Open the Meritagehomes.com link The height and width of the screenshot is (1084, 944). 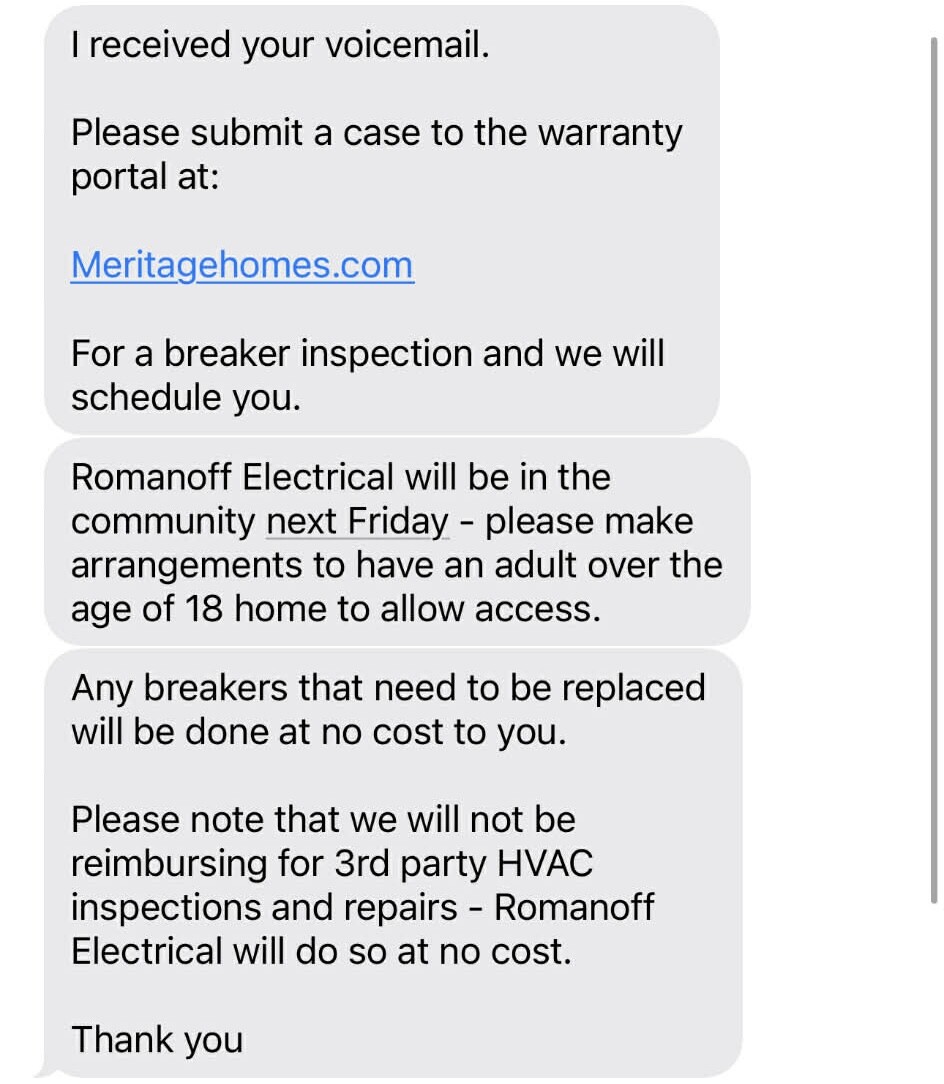(x=240, y=264)
